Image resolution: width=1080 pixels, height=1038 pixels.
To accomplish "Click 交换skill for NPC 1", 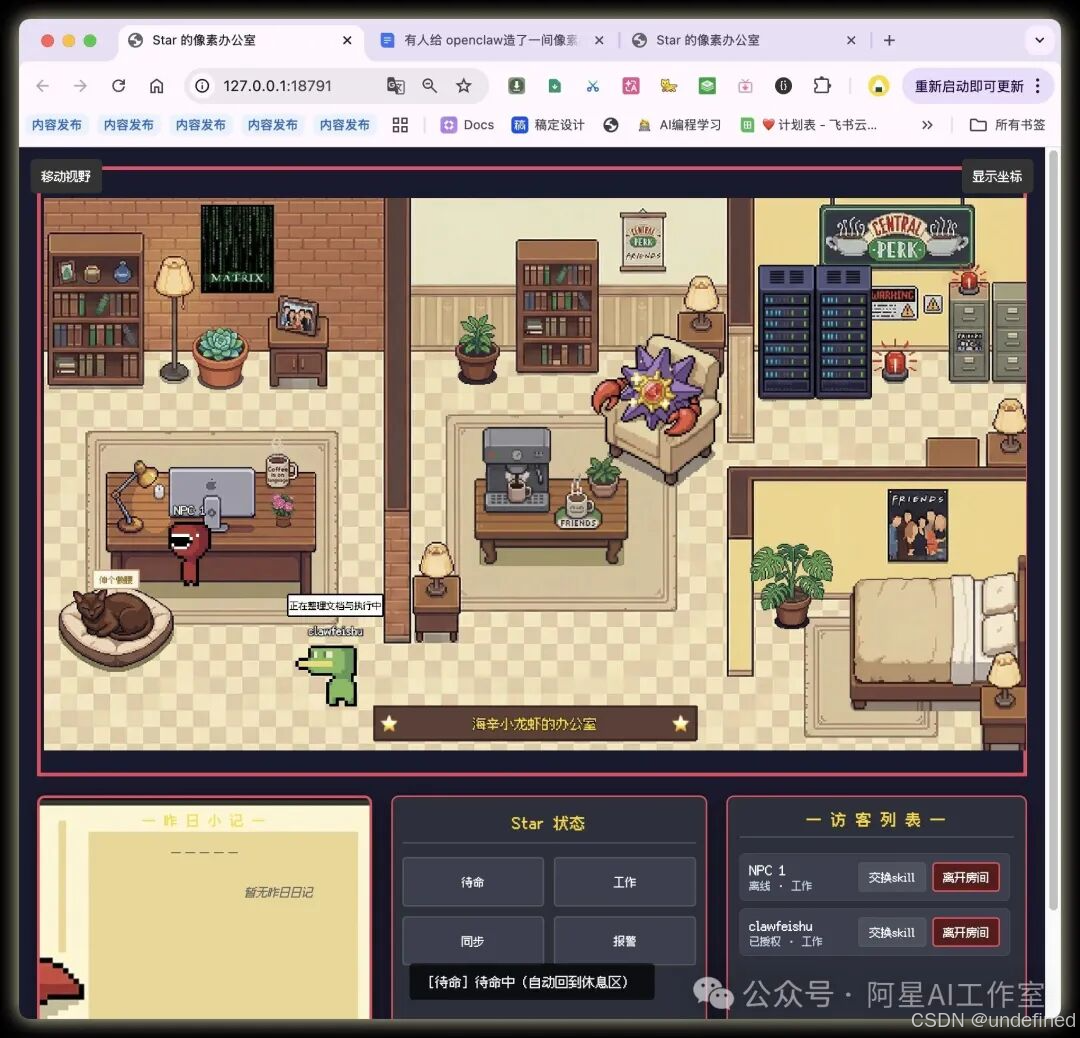I will pyautogui.click(x=891, y=878).
